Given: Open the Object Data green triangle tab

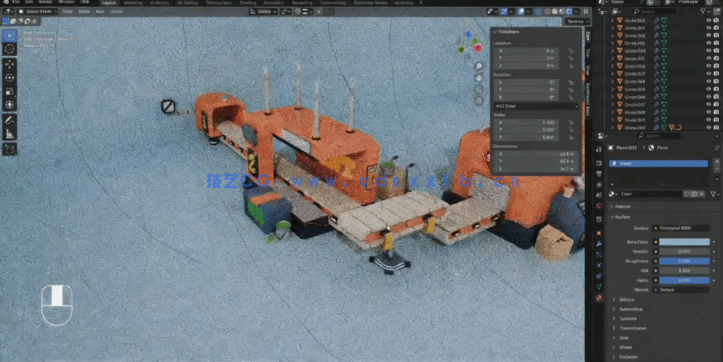Looking at the screenshot, I should coord(599,286).
